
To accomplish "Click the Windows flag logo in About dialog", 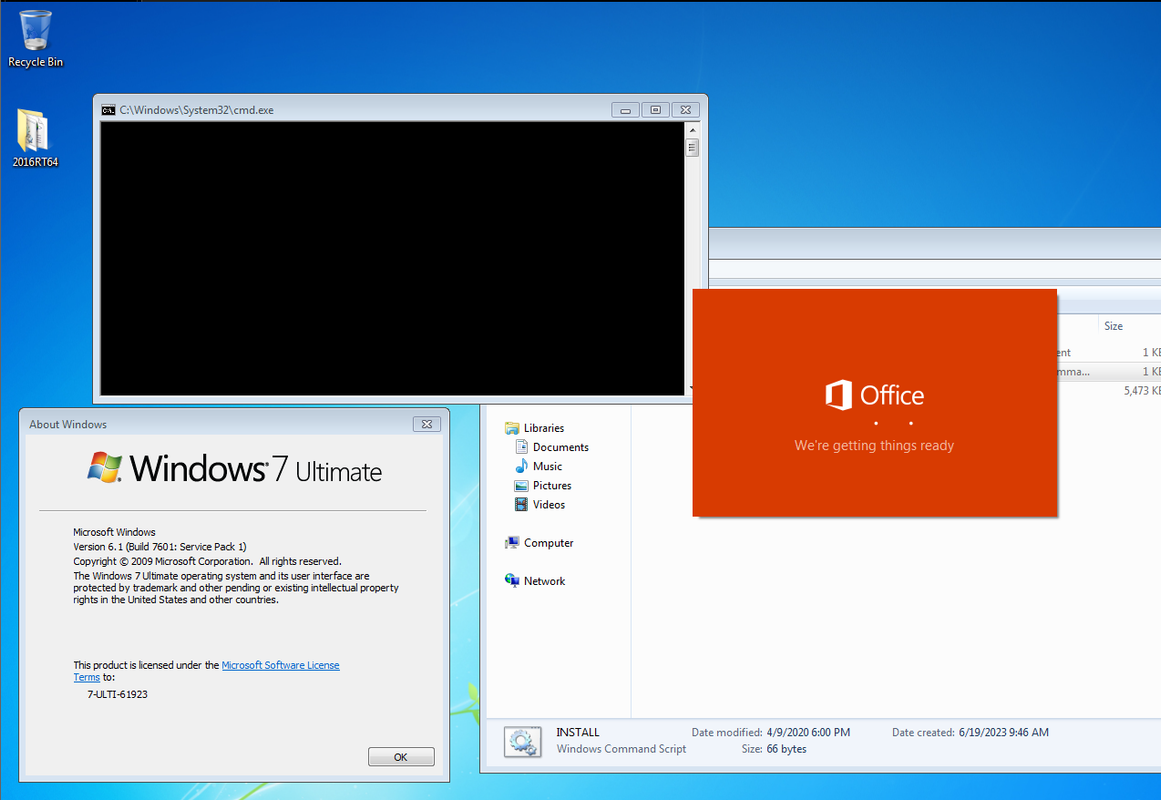I will pos(104,467).
